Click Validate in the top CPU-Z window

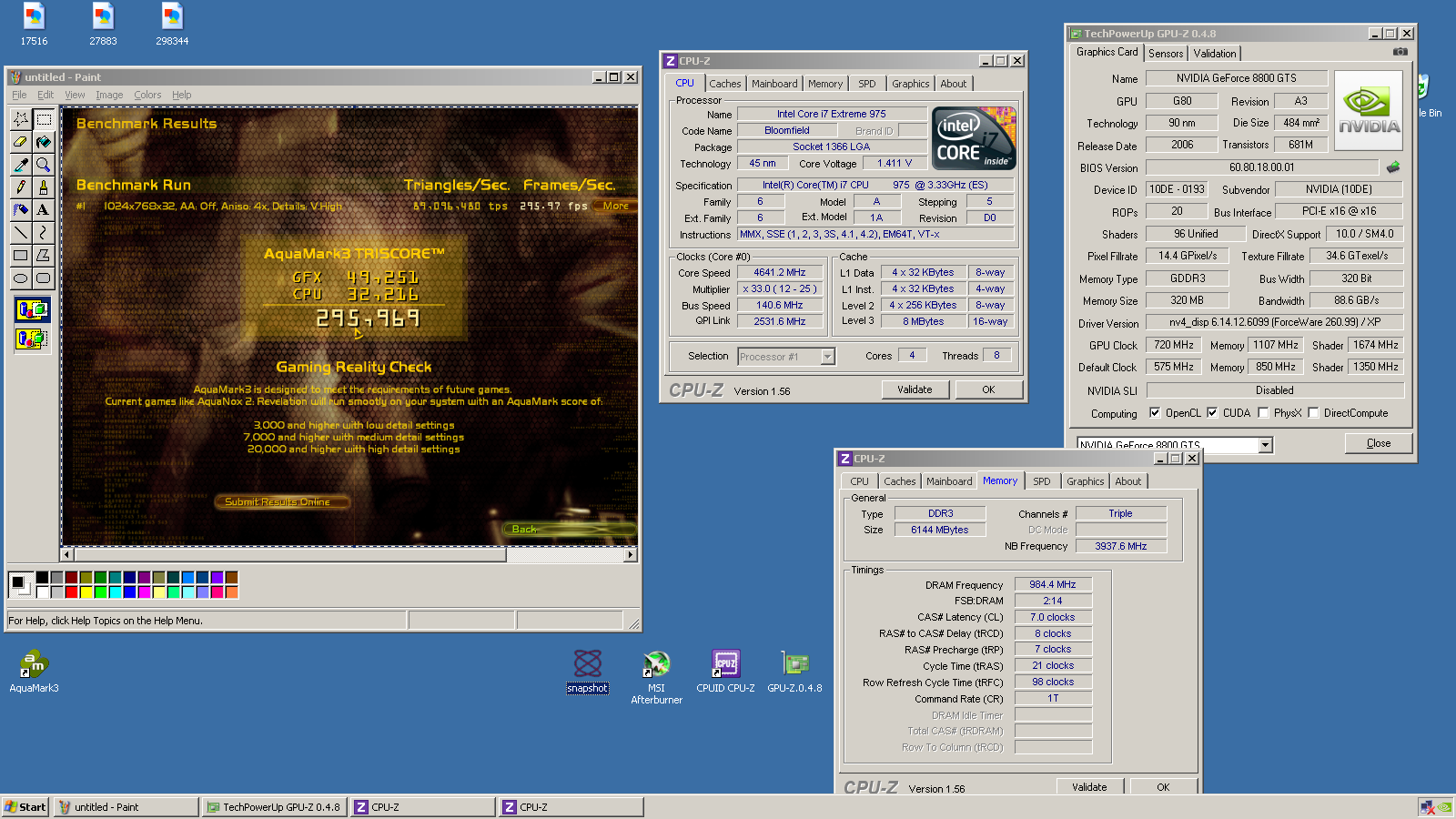pyautogui.click(x=915, y=389)
